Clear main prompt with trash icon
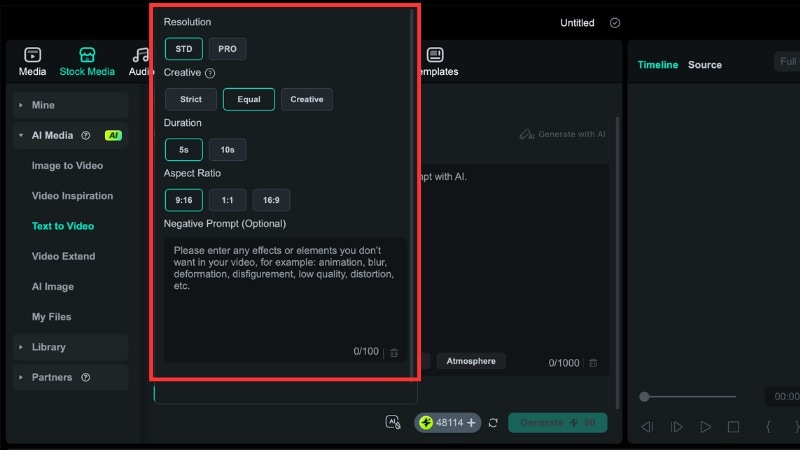This screenshot has width=800, height=450. [593, 363]
